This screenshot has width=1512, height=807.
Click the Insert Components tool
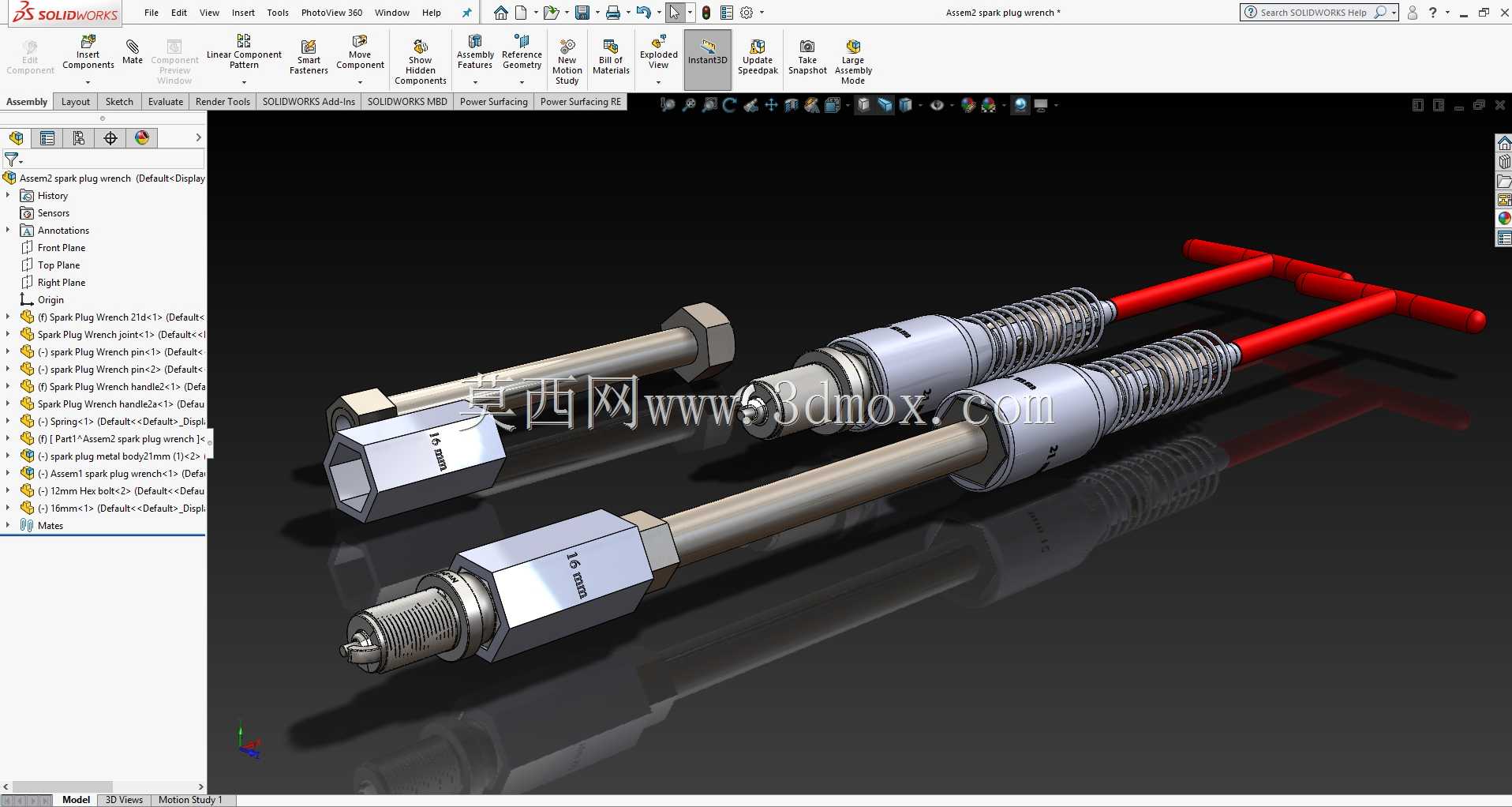[88, 52]
